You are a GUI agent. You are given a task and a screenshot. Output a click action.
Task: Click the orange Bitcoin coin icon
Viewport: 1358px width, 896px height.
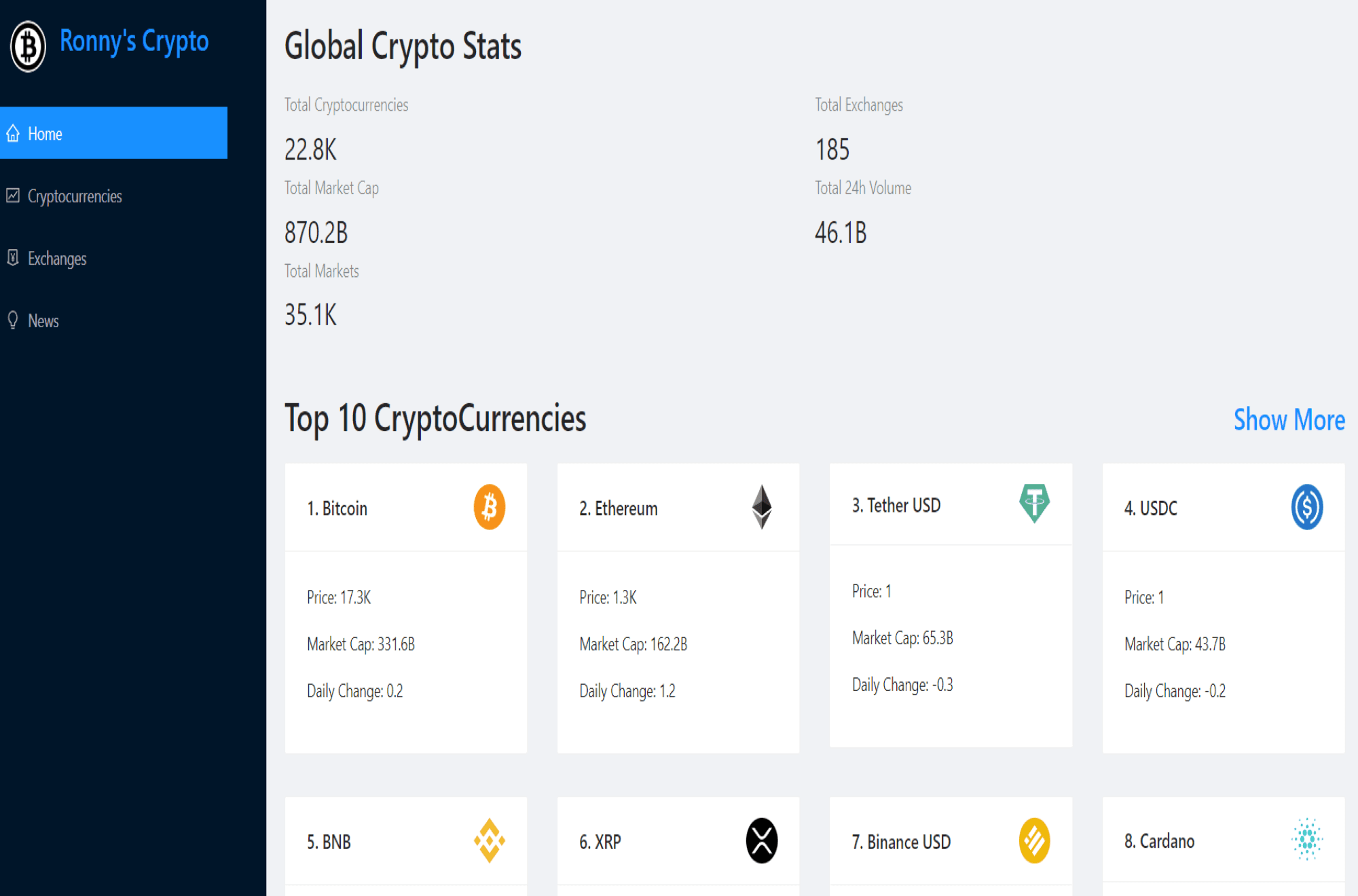pos(489,507)
